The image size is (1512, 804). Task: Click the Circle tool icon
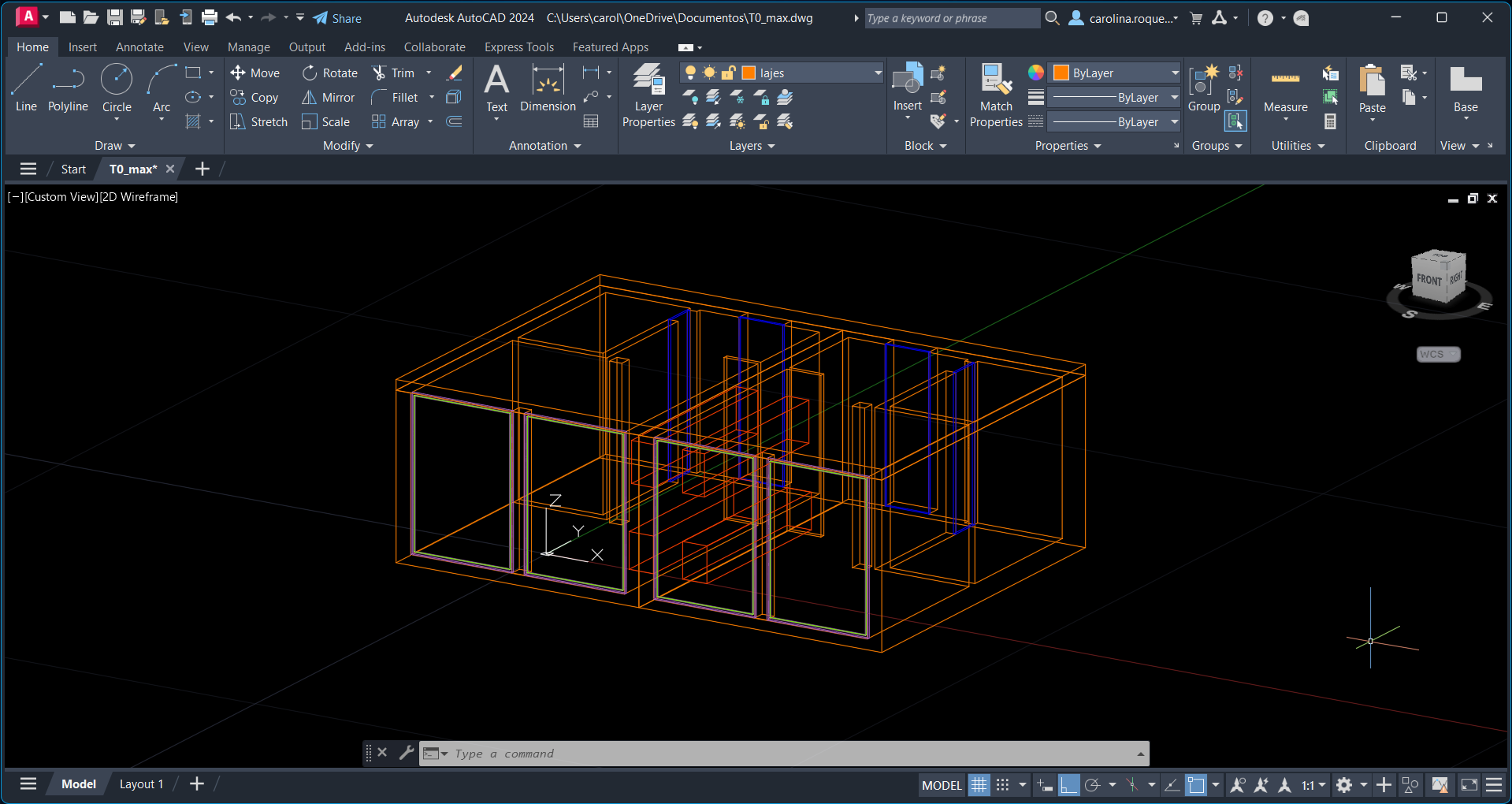pyautogui.click(x=117, y=80)
